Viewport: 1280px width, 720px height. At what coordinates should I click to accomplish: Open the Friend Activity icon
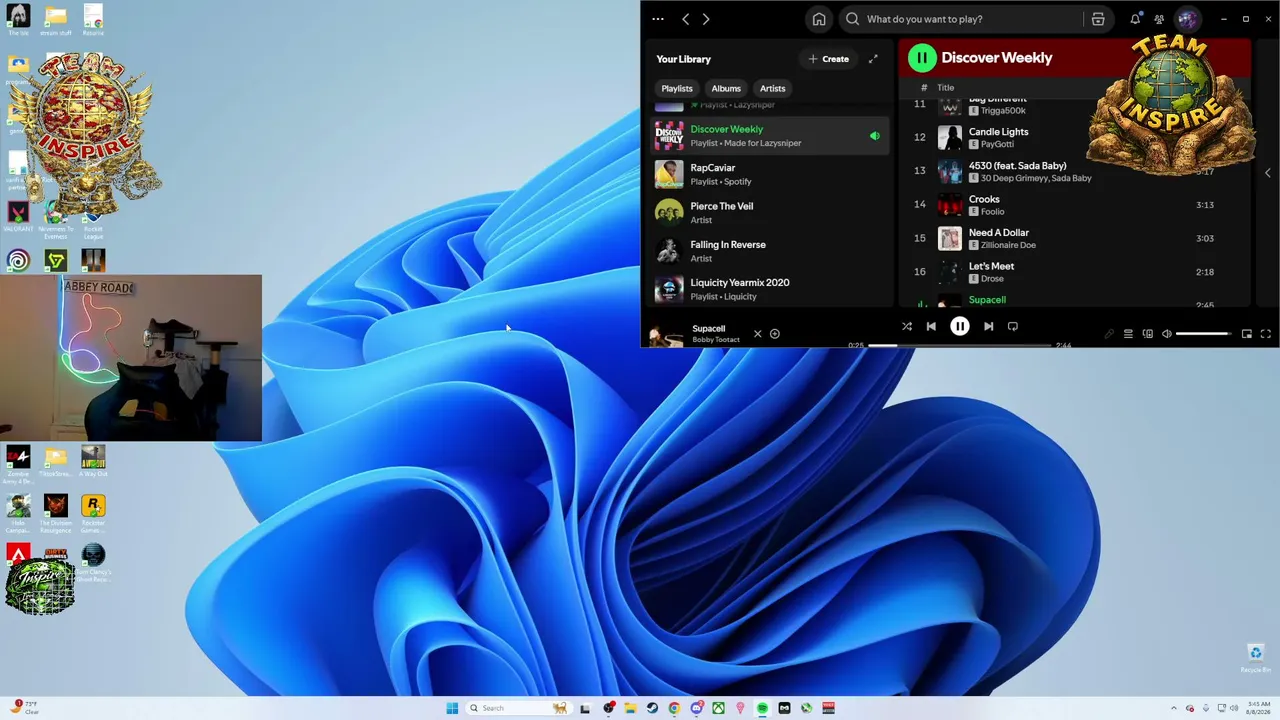coord(1159,19)
